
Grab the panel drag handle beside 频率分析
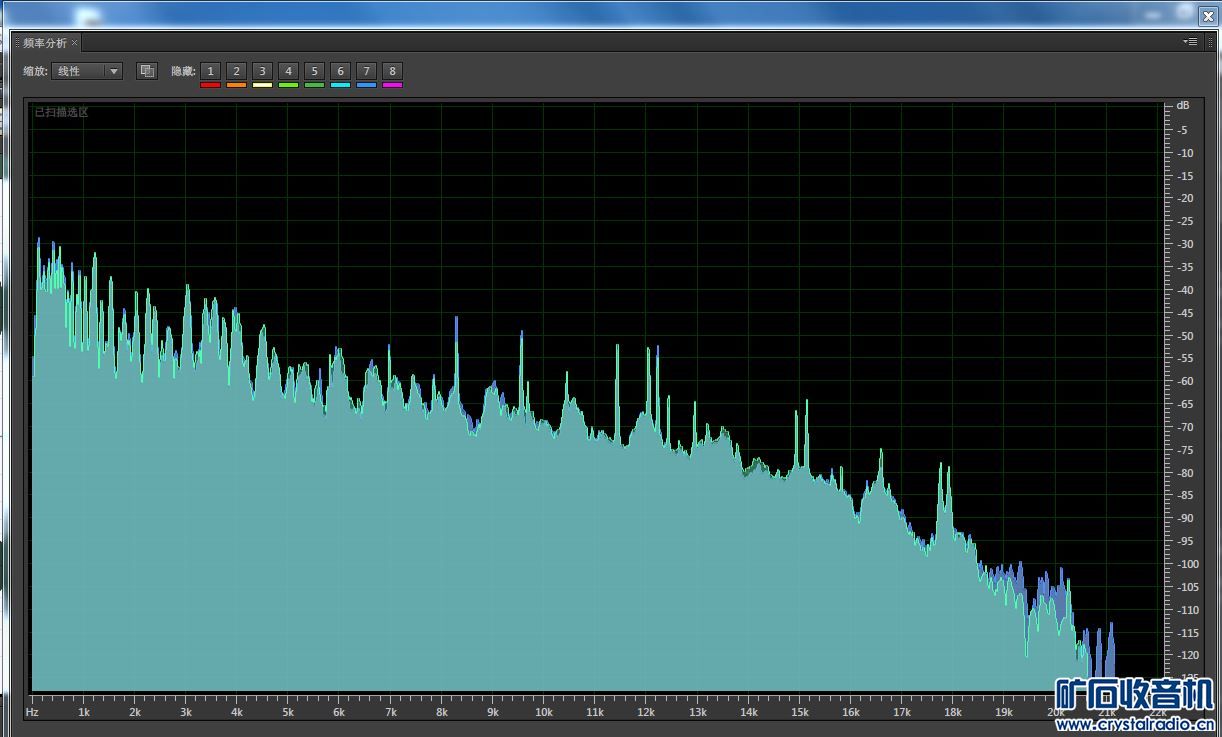click(16, 43)
